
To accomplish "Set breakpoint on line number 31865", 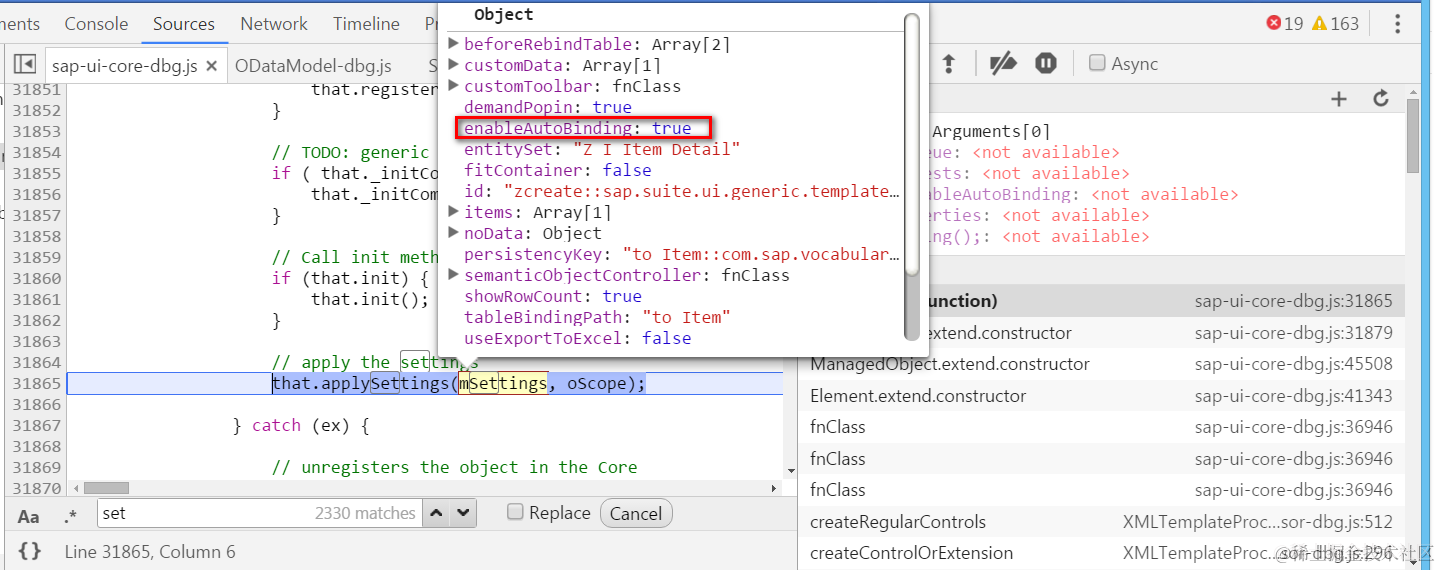I will point(36,383).
